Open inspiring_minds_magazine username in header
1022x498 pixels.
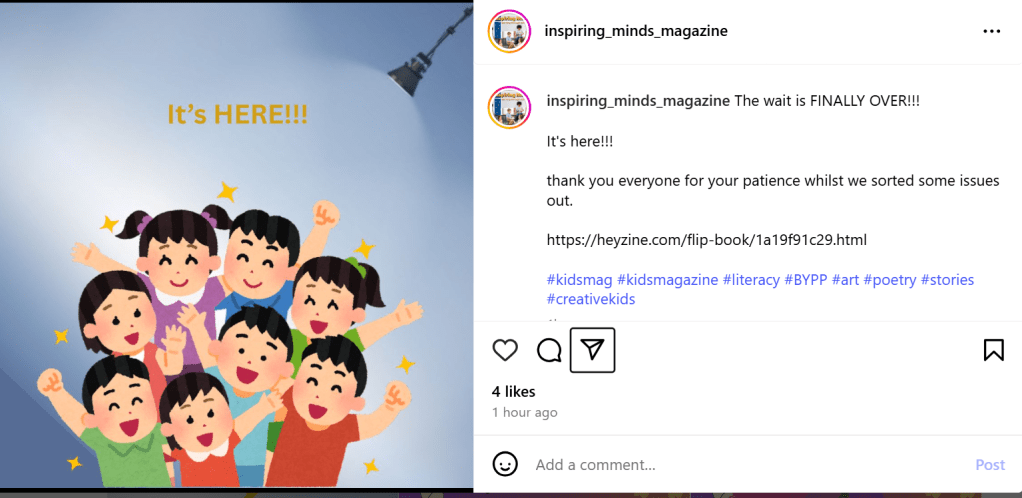tap(636, 31)
